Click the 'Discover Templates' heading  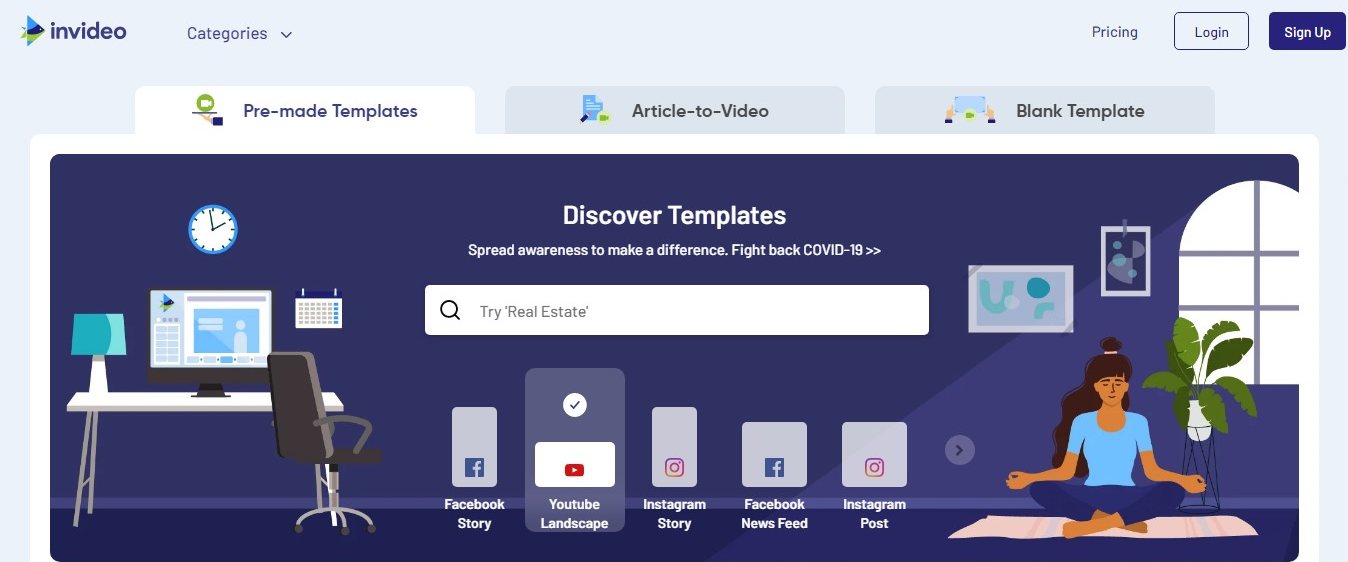pyautogui.click(x=675, y=215)
